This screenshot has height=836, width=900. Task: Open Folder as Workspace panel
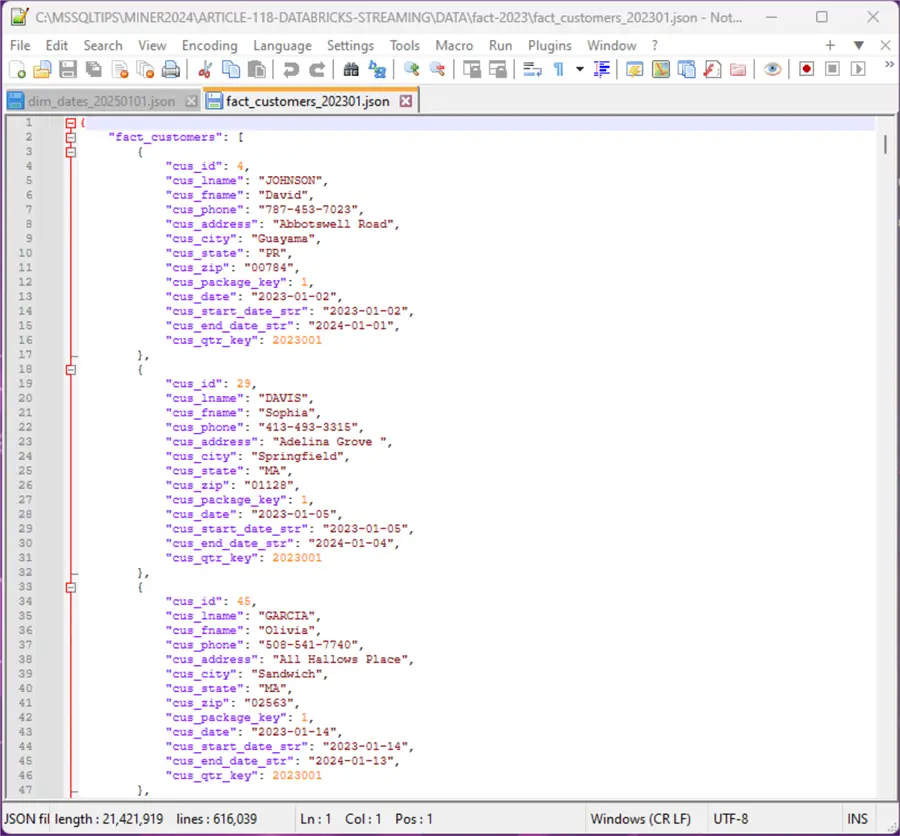(x=738, y=69)
